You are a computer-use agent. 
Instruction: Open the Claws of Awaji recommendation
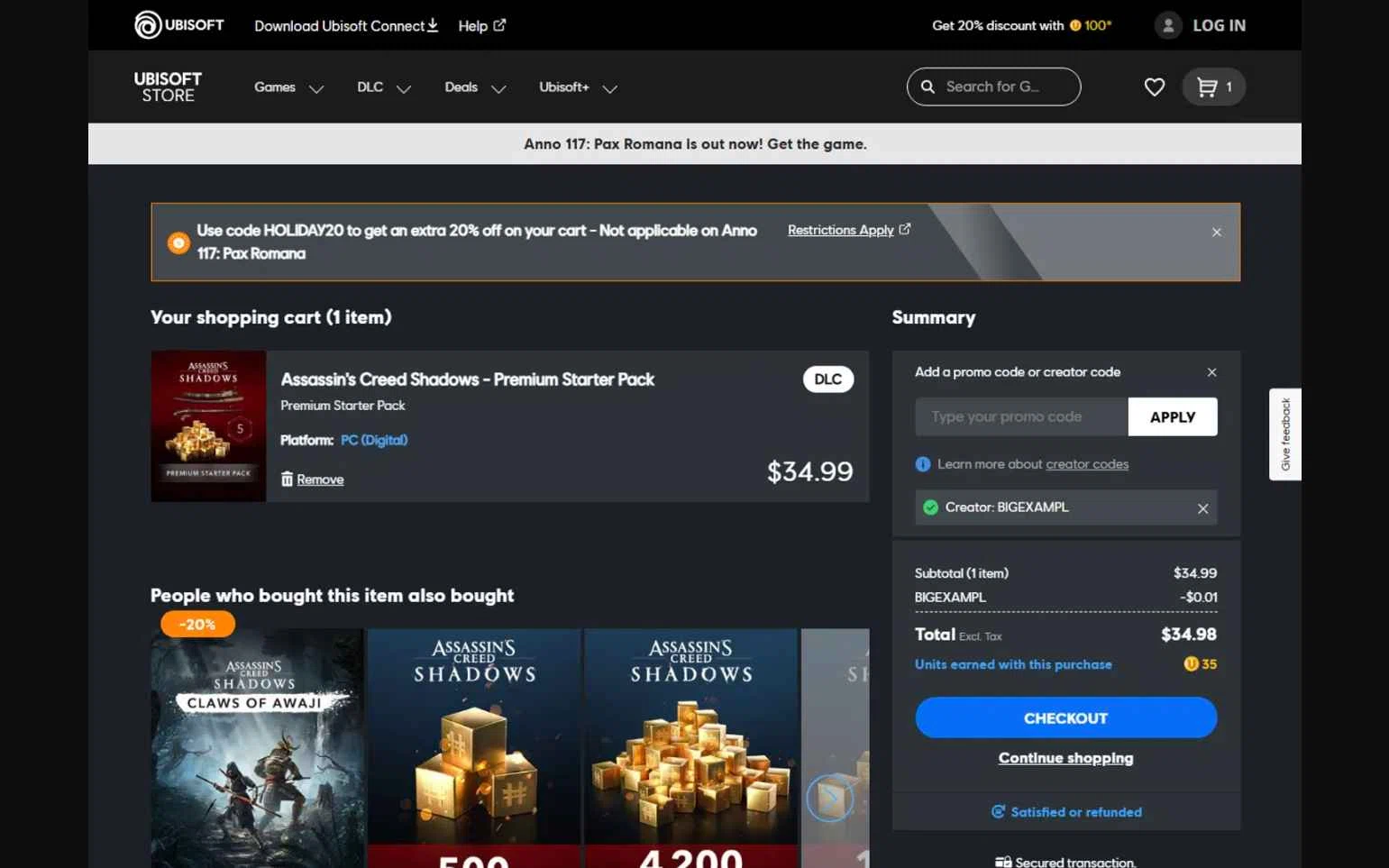coord(257,748)
